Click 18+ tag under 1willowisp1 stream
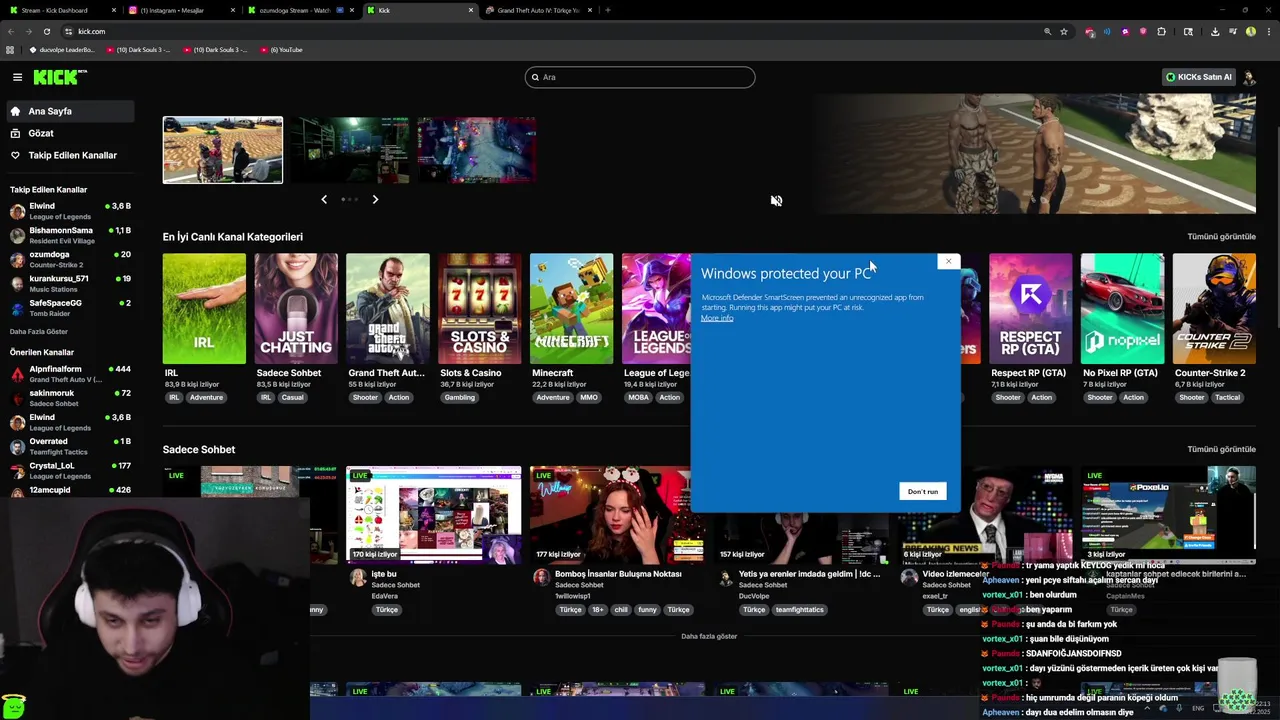This screenshot has width=1280, height=720. [x=597, y=609]
